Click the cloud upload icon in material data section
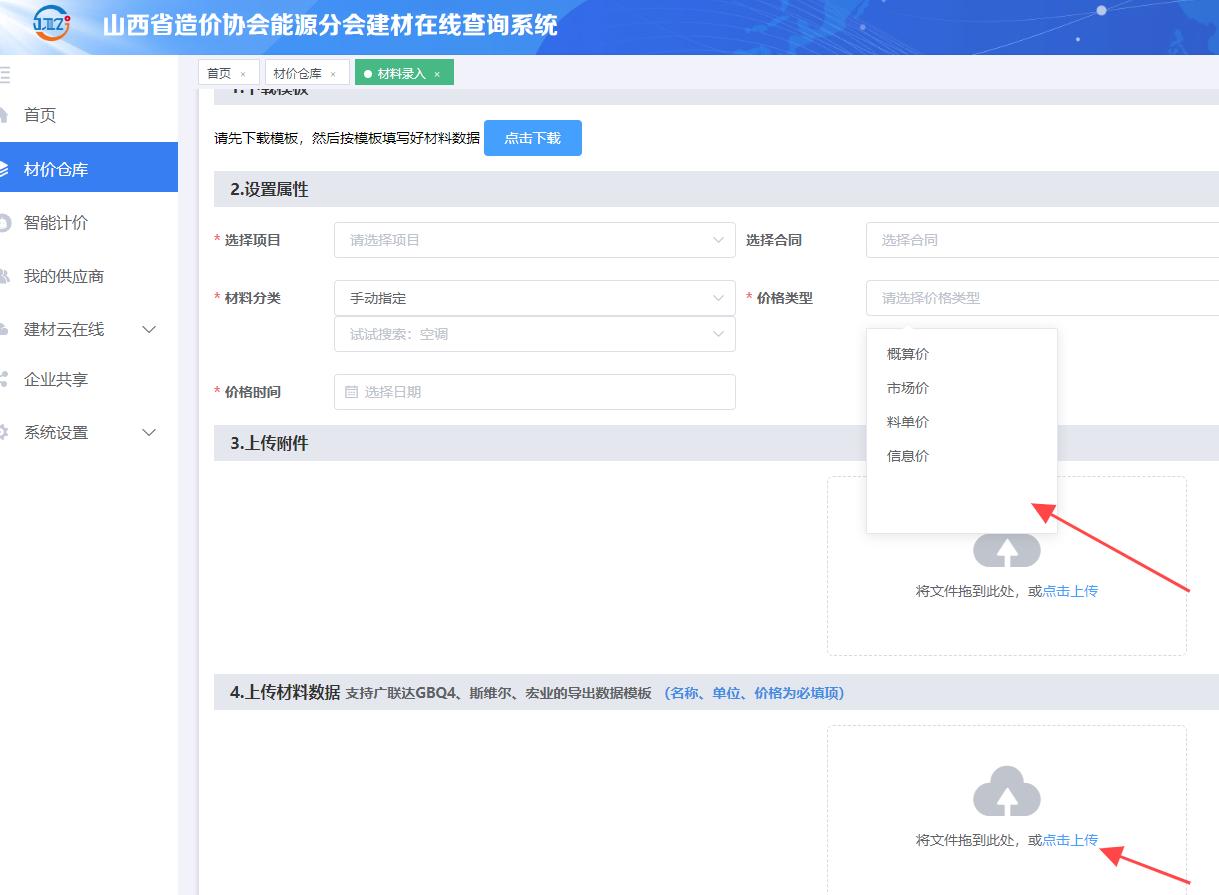Viewport: 1219px width, 895px height. [x=1006, y=791]
